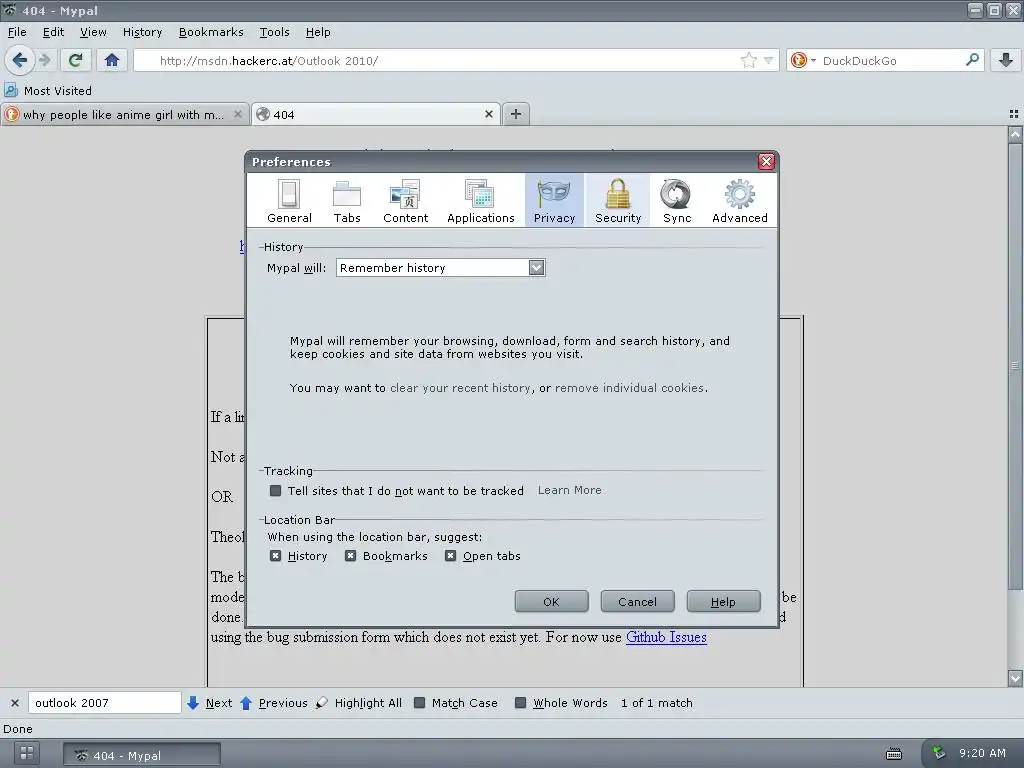The height and width of the screenshot is (768, 1024).
Task: Close the anime girl search tab
Action: [238, 114]
